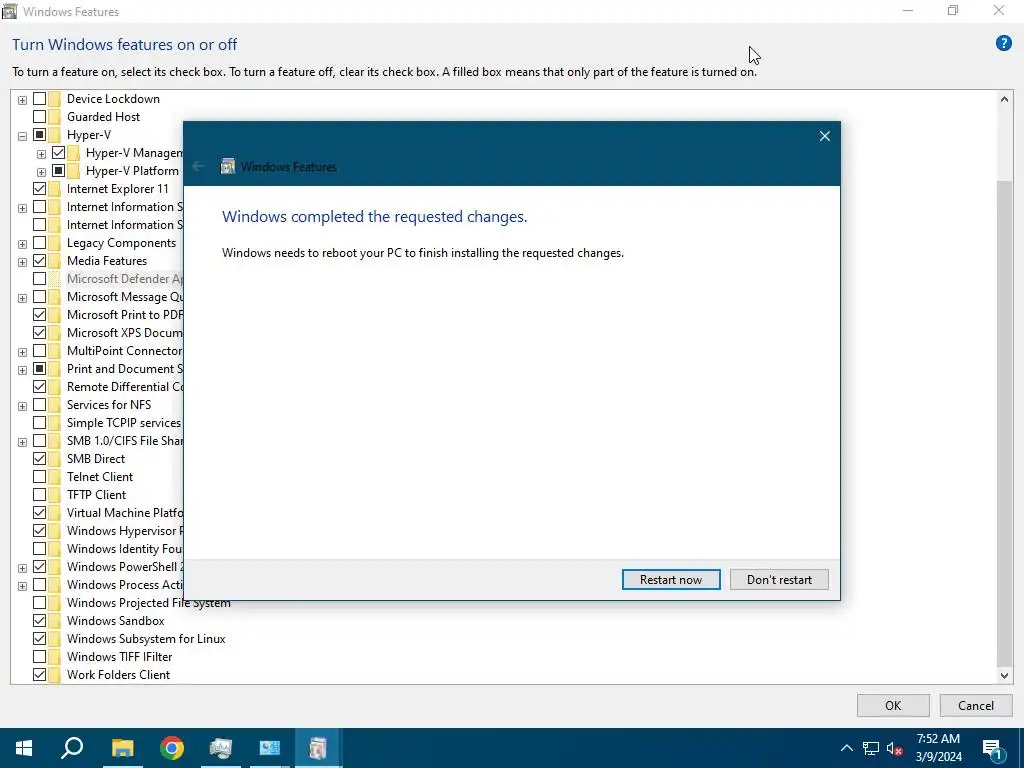Expand Device Lockdown node
The image size is (1024, 768).
pyautogui.click(x=22, y=100)
